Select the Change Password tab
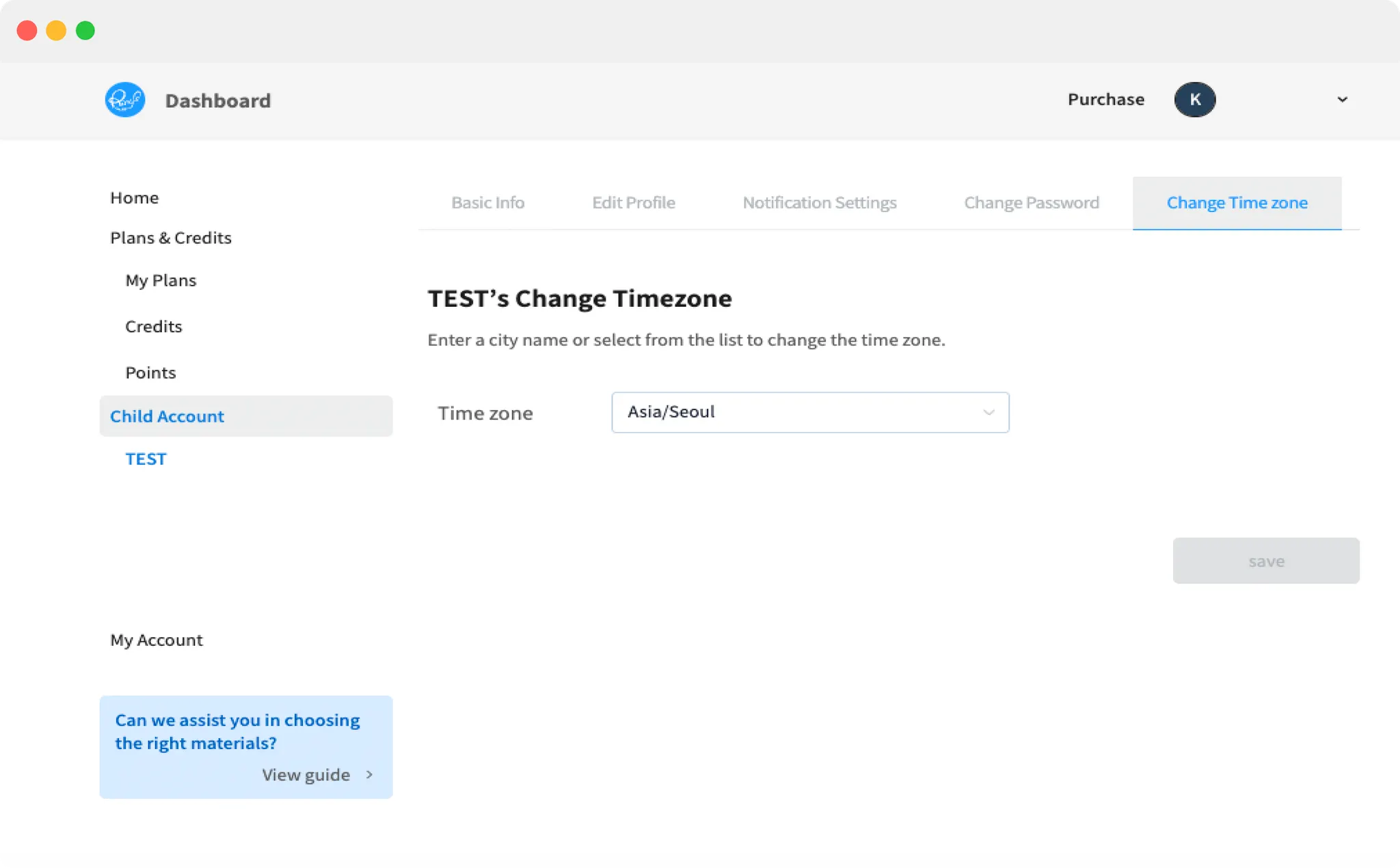 [x=1031, y=203]
